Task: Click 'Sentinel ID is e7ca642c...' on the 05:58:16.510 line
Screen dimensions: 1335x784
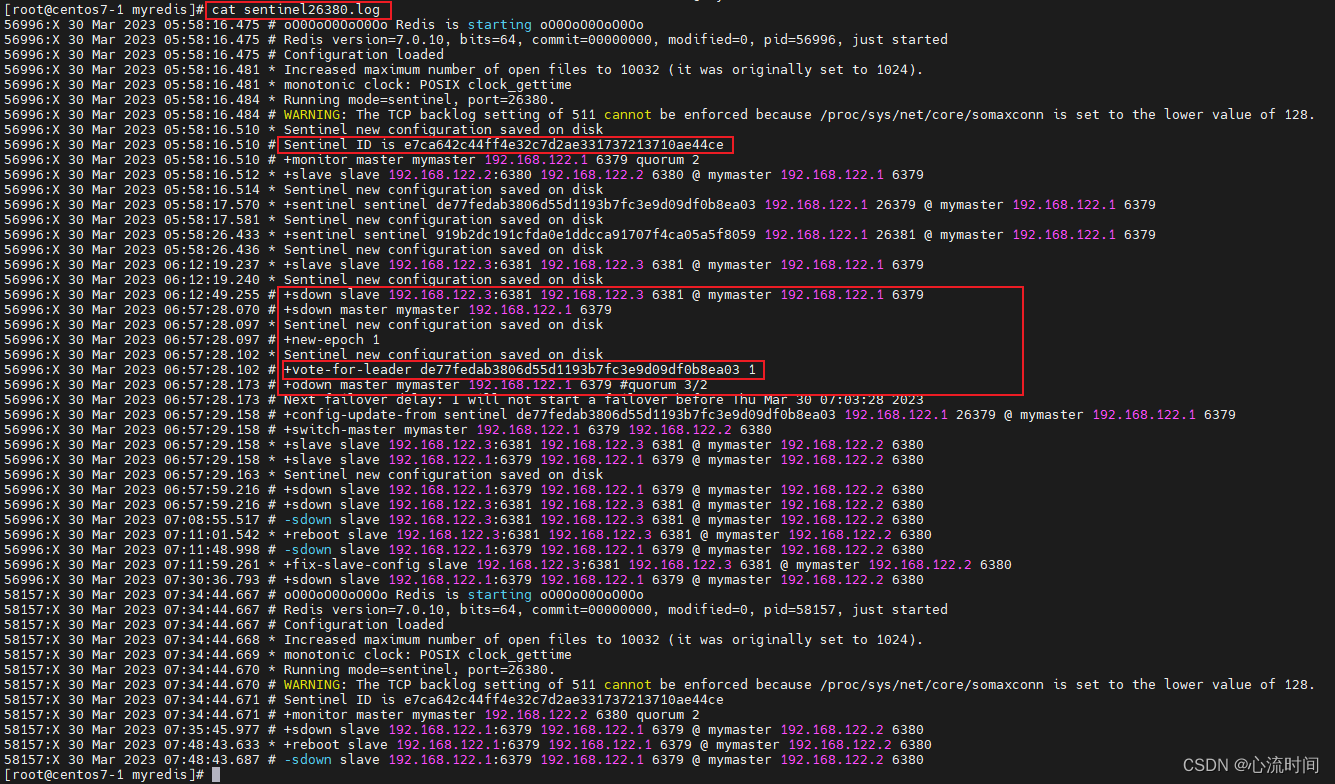Action: point(503,145)
